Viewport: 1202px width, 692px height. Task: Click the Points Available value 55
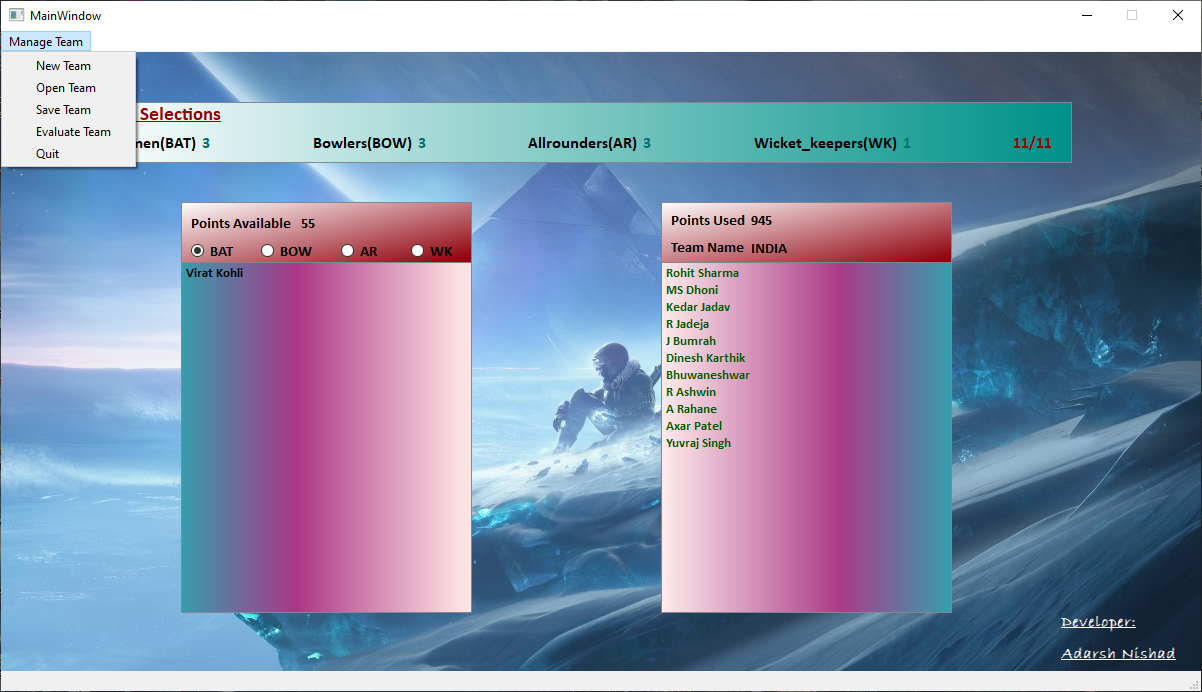(308, 224)
